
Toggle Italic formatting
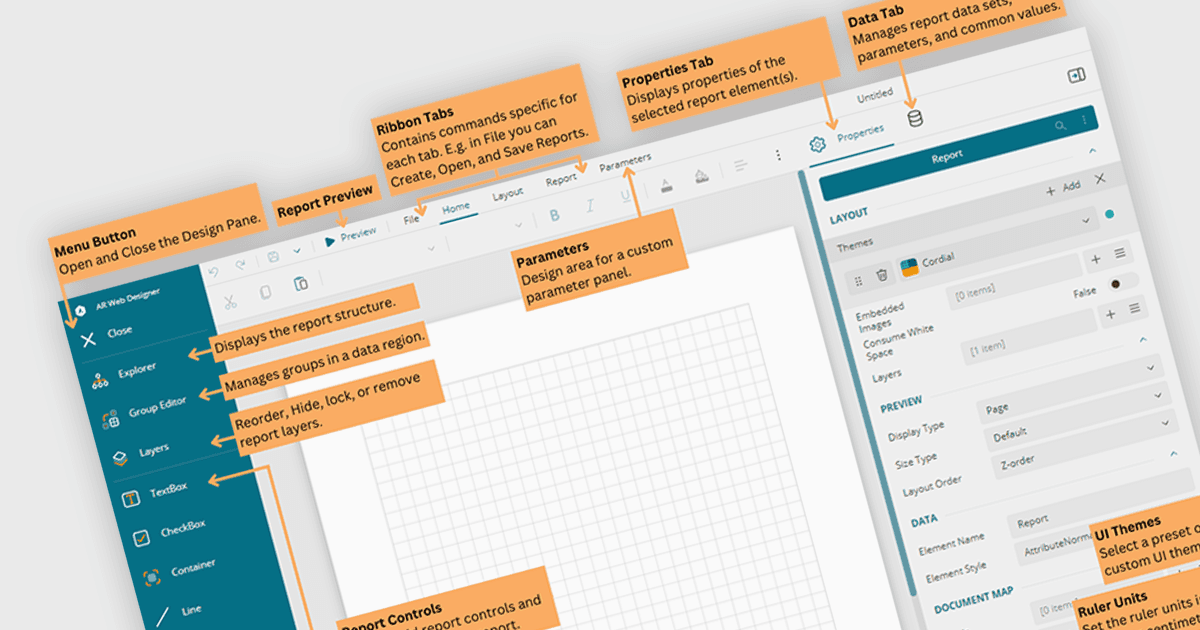tap(590, 206)
